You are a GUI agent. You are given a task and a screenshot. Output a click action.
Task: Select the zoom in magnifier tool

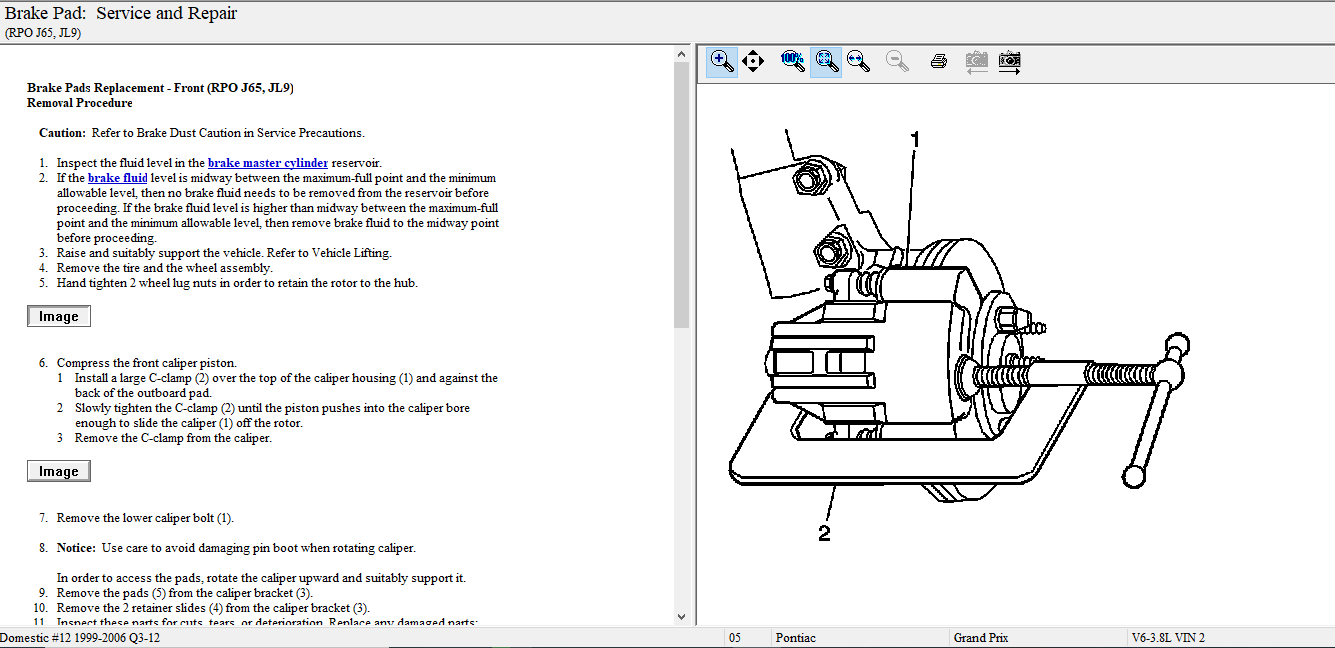[x=721, y=61]
